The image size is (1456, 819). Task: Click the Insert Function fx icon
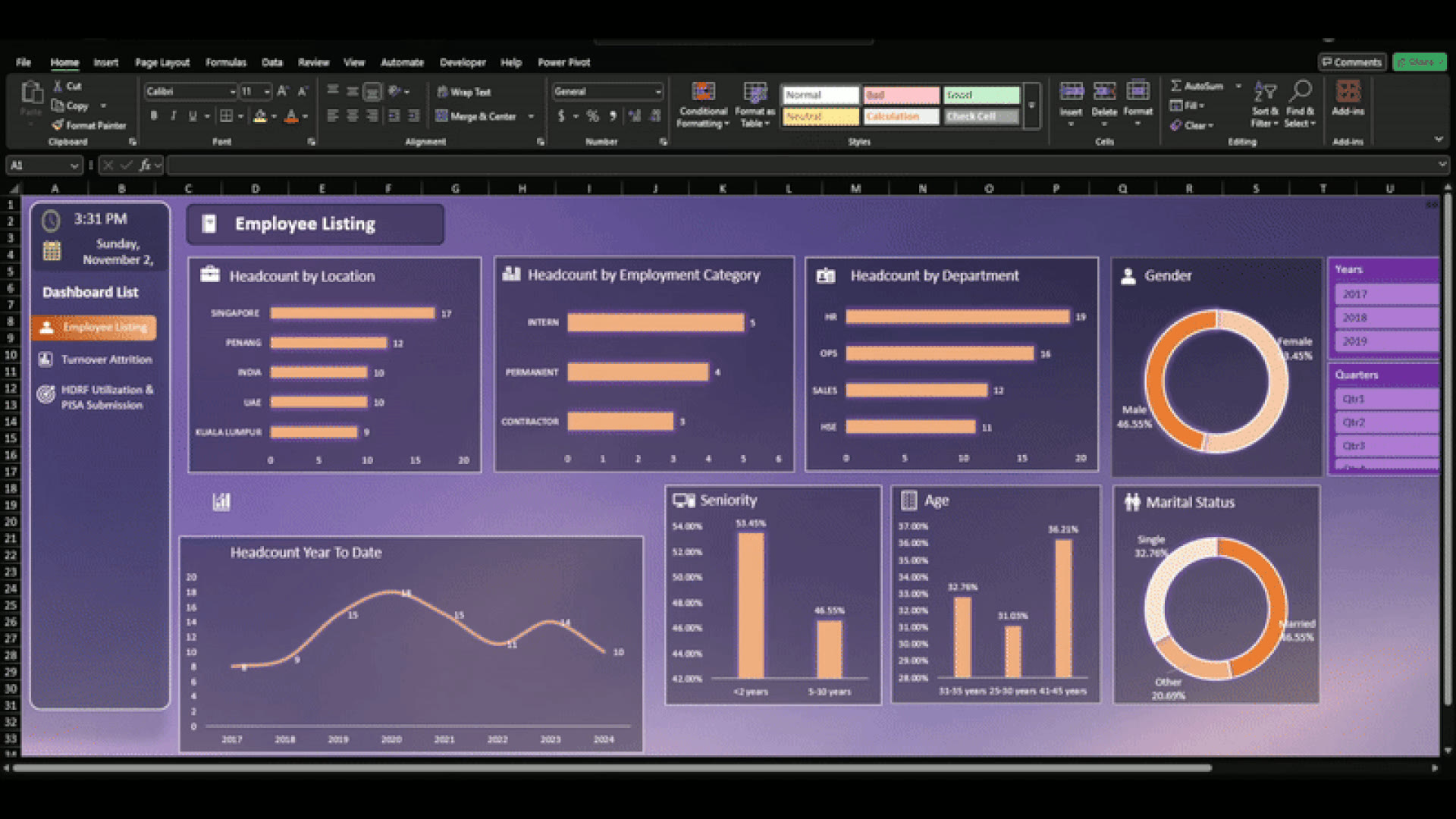point(145,165)
